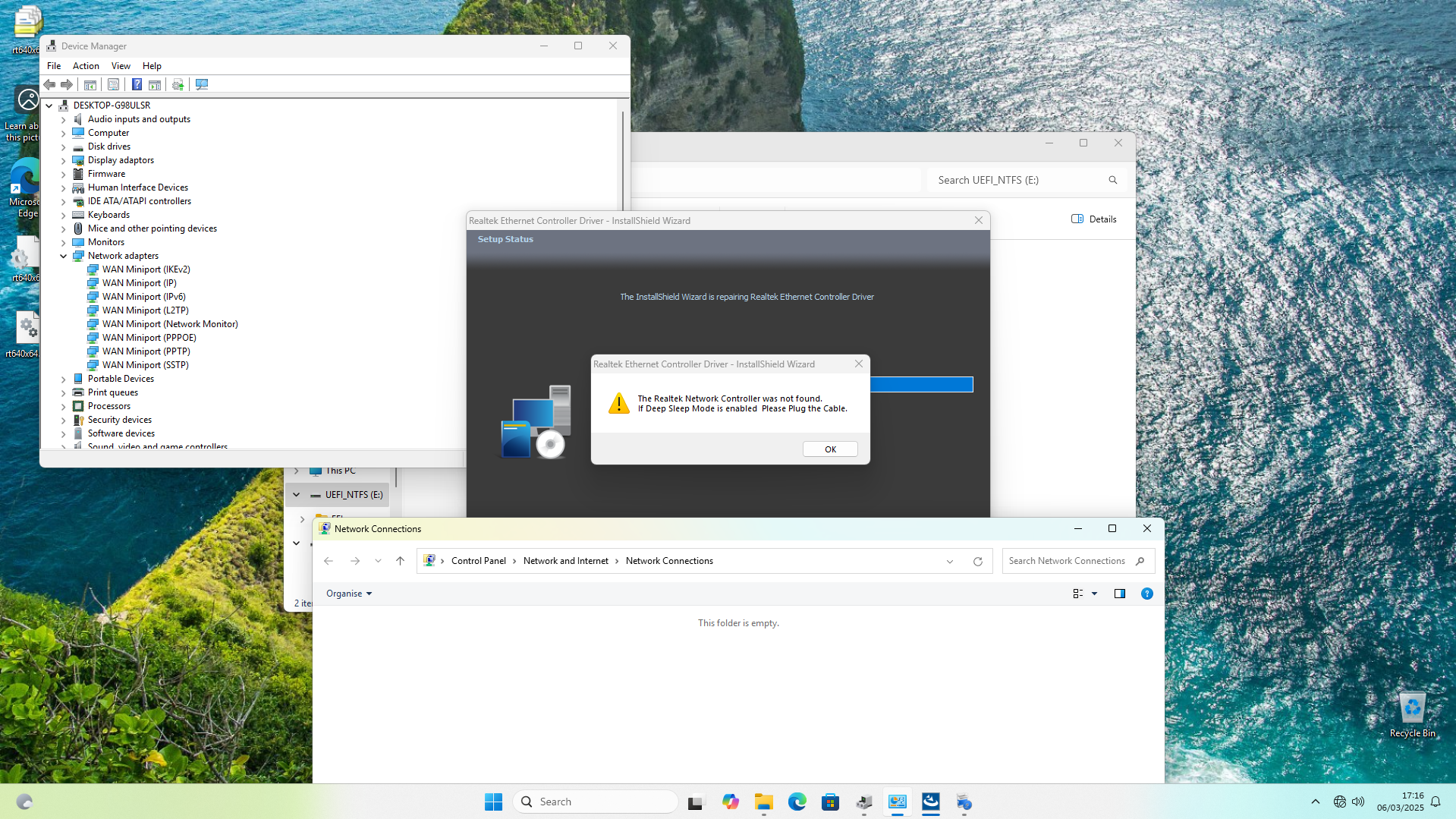Navigate up one level in Network Connections
Screen dimensions: 1456x819
(x=401, y=561)
